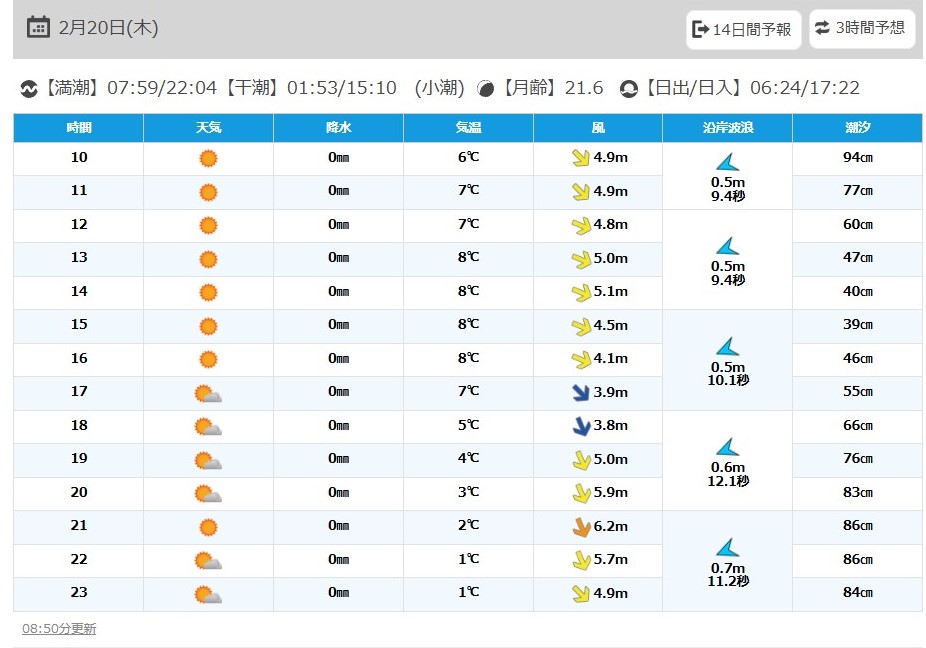Viewport: 926px width, 648px height.
Task: Switch to 3時間予想 view
Action: [862, 28]
